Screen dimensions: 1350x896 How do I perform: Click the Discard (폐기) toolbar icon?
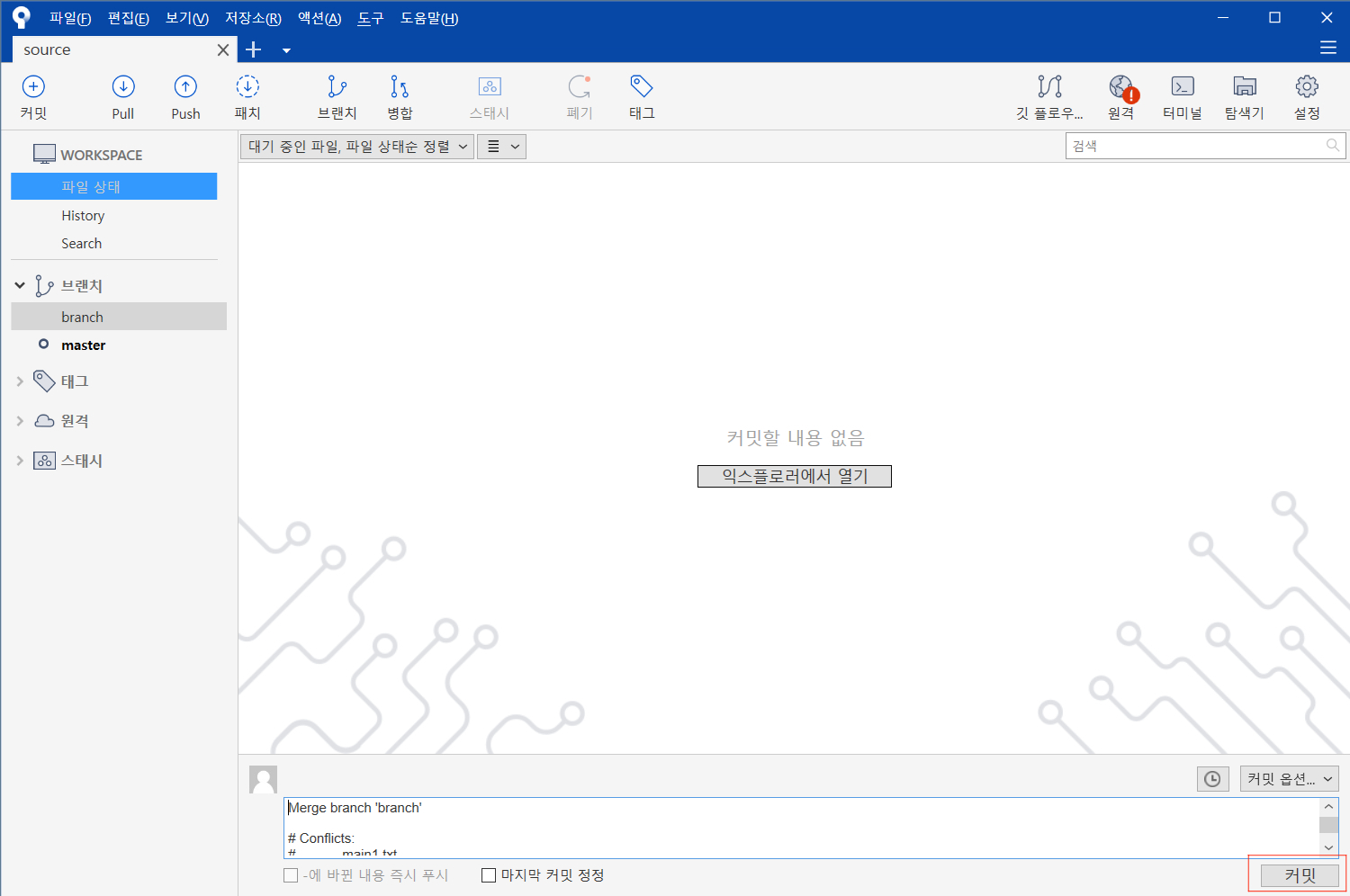tap(580, 86)
